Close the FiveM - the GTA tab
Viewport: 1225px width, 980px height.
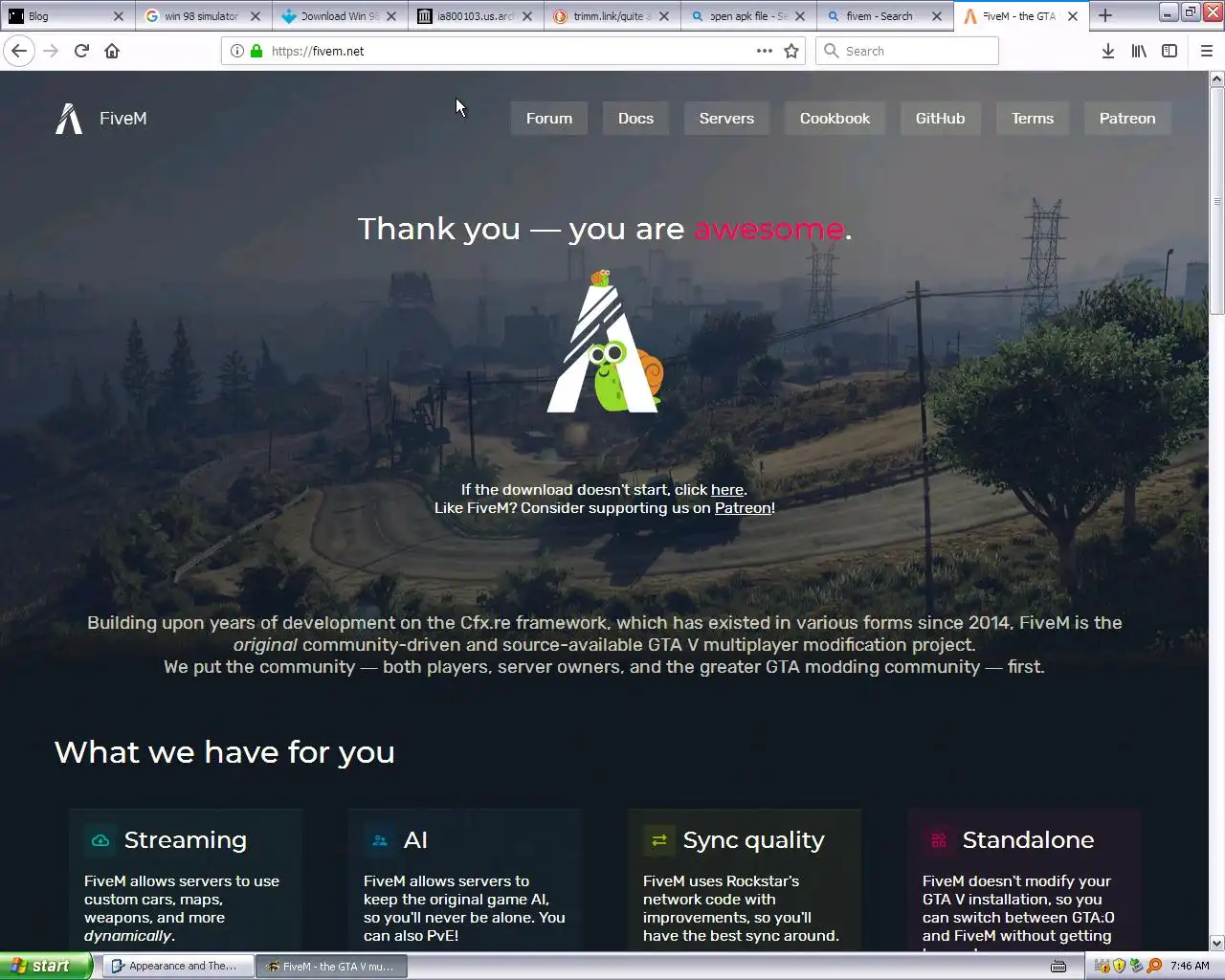tap(1073, 16)
